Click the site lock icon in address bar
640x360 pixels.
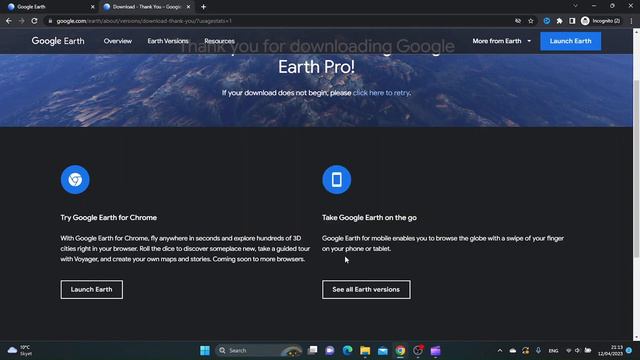50,21
